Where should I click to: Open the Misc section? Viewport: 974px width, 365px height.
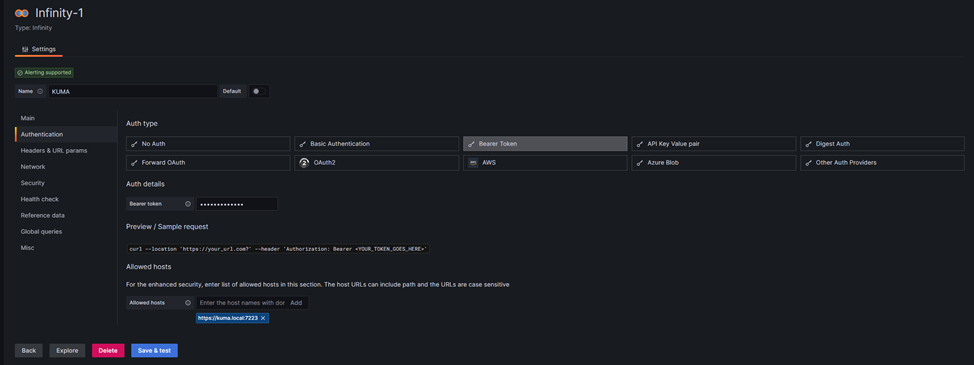pos(27,247)
